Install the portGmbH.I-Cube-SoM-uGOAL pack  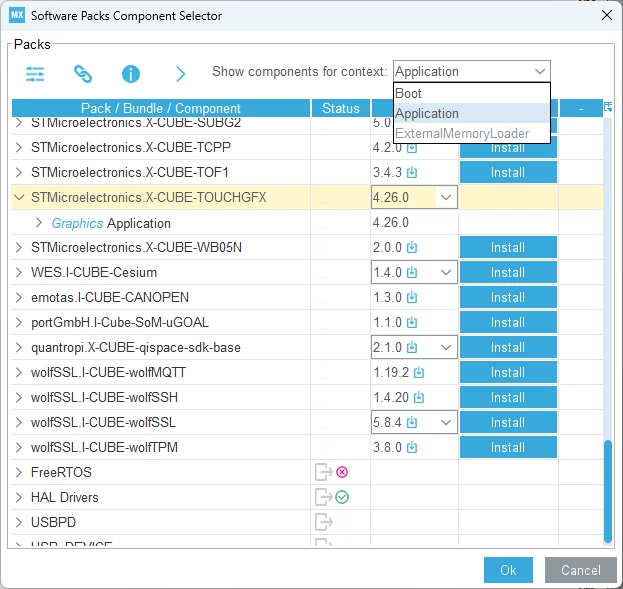[508, 323]
